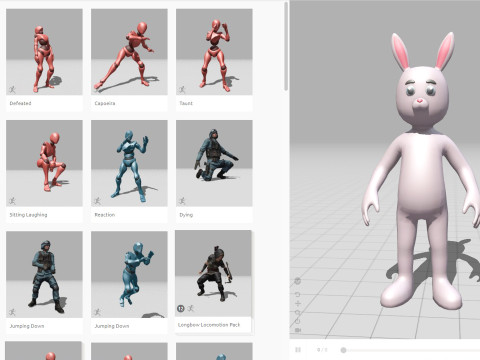Select the Reaction animation thumbnail
Image resolution: width=480 pixels, height=360 pixels.
[x=129, y=163]
